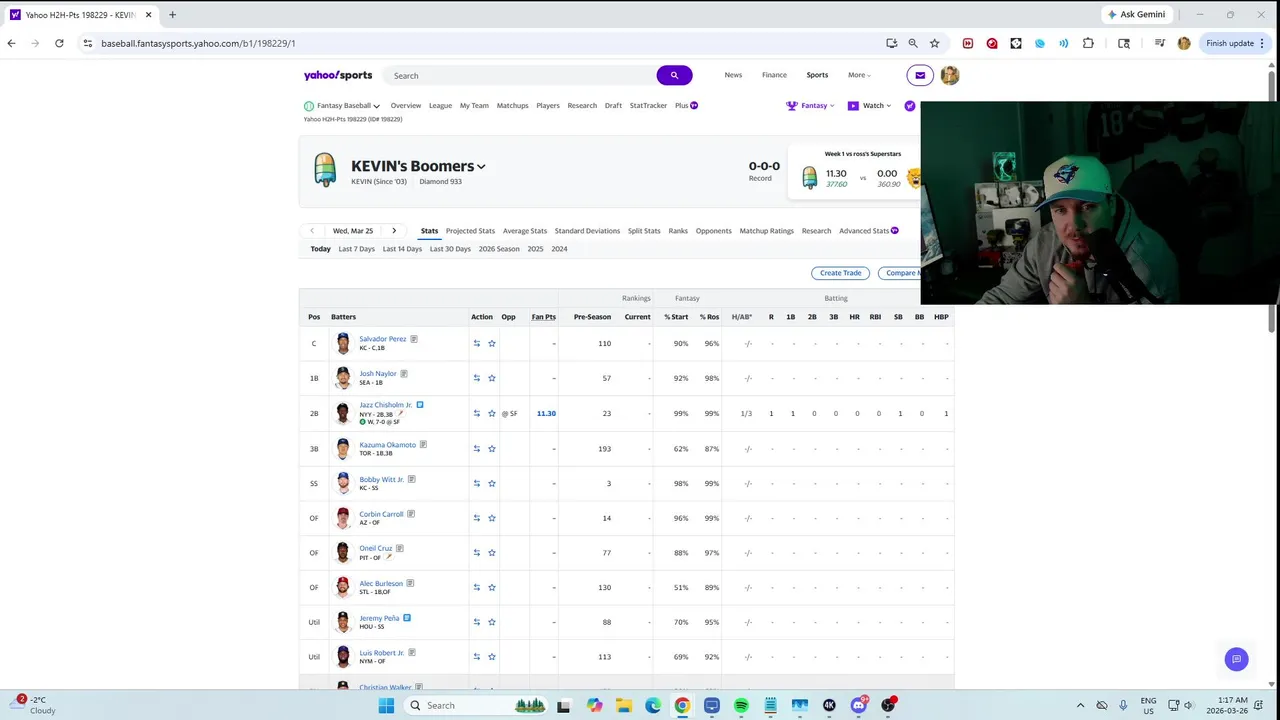Click the trade icon for Kazuma Okamoto
The width and height of the screenshot is (1280, 720).
(477, 448)
